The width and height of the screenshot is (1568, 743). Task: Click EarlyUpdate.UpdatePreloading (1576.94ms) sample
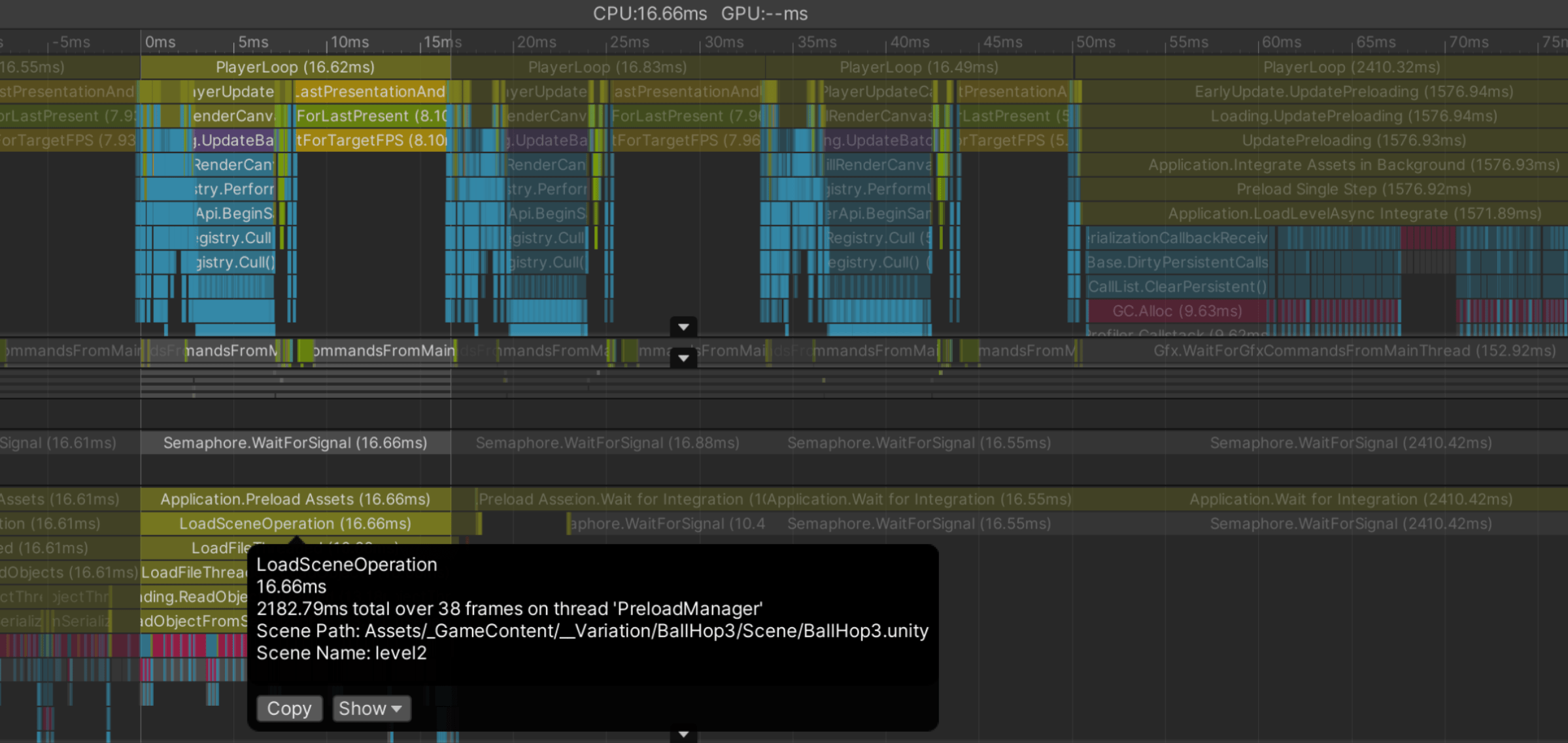pyautogui.click(x=1353, y=92)
